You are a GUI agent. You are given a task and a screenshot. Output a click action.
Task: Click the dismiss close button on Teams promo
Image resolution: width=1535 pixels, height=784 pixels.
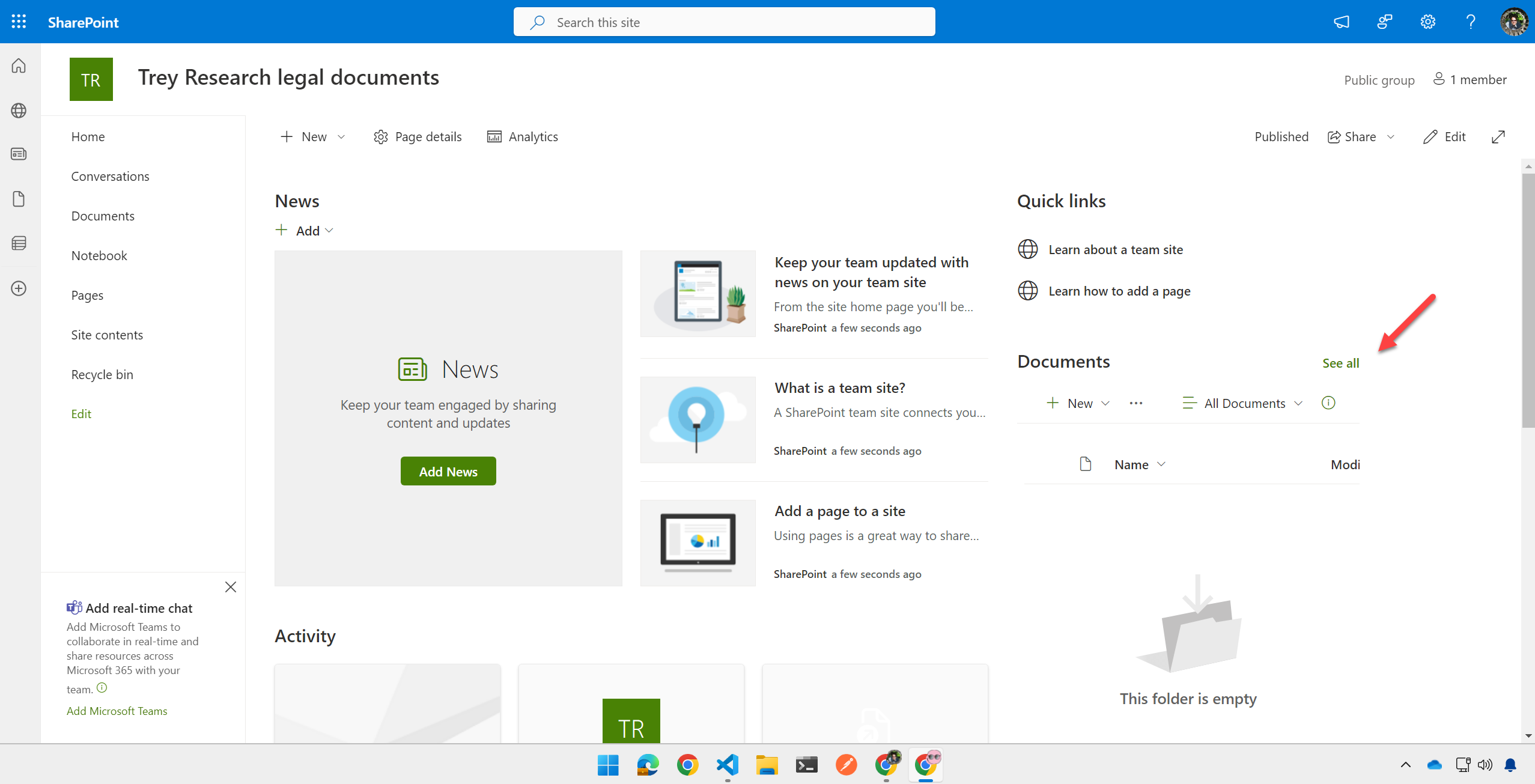click(x=230, y=587)
